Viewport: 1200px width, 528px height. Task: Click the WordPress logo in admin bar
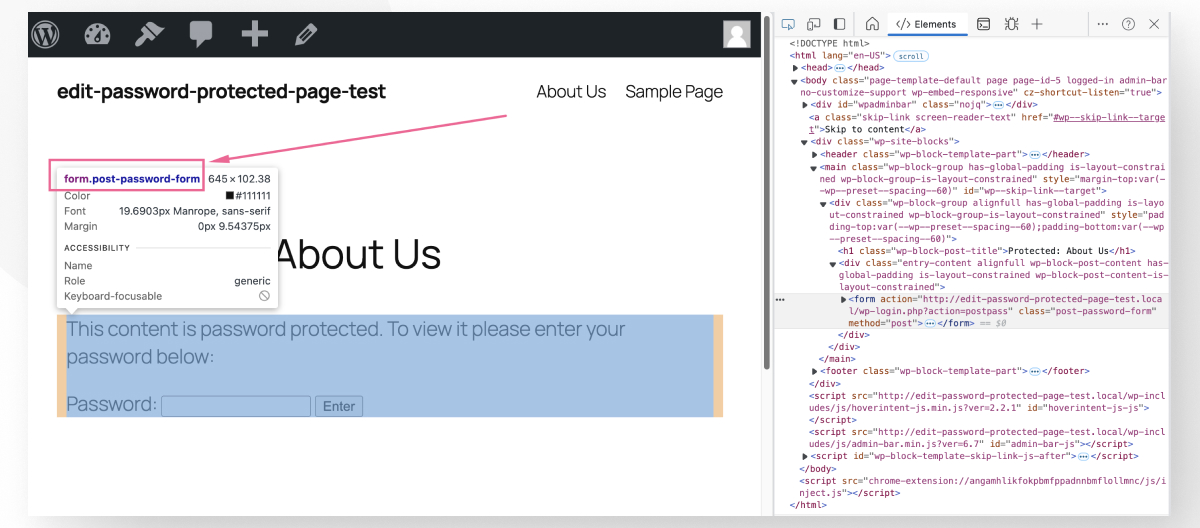tap(46, 35)
